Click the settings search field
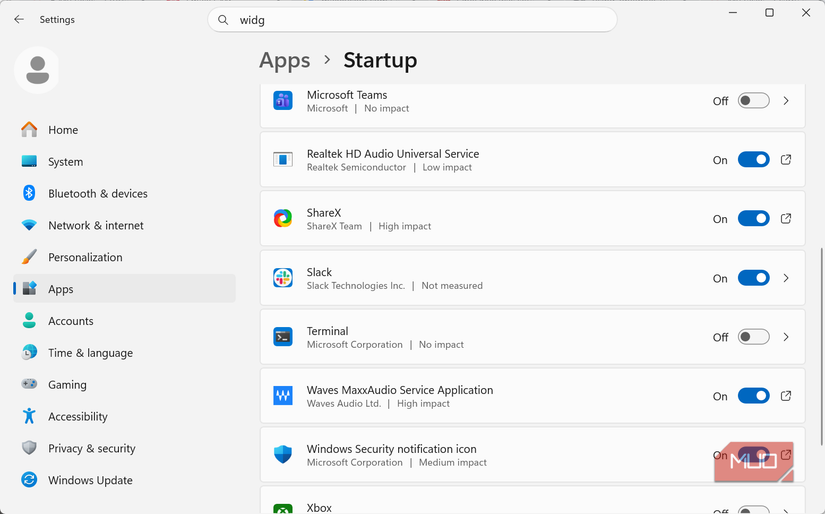 coord(412,20)
